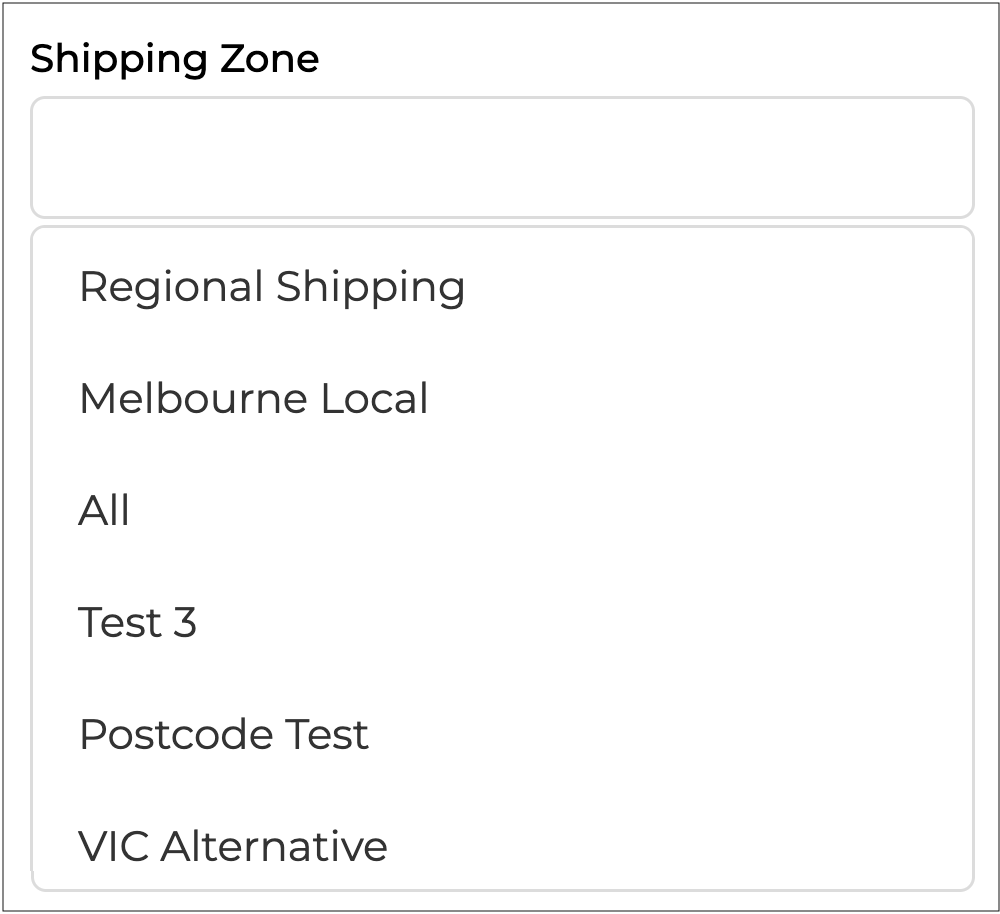The height and width of the screenshot is (914, 1000).
Task: Click the Test 3 list entry
Action: tap(137, 623)
